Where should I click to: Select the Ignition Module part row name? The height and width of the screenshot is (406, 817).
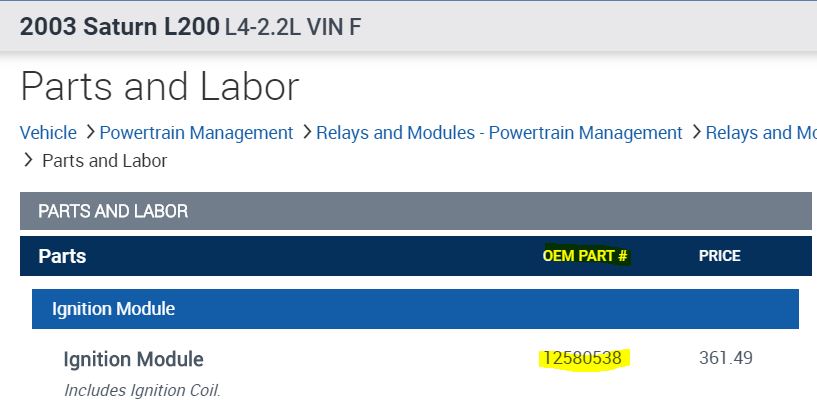pyautogui.click(x=133, y=359)
